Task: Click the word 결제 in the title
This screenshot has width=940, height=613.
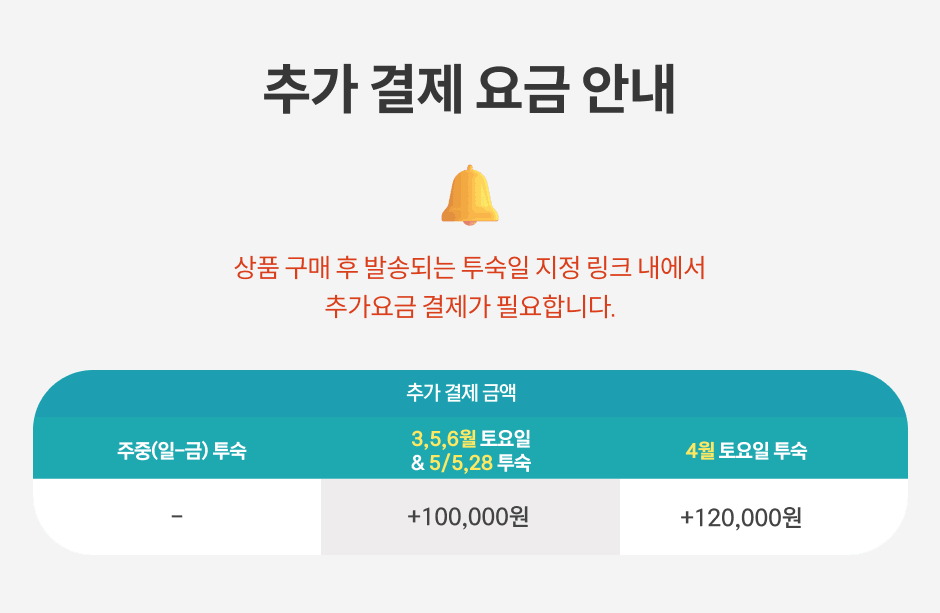Action: [417, 89]
